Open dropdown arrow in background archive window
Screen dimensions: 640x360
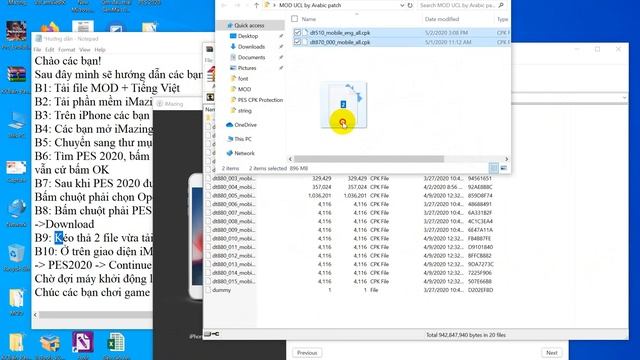(624, 98)
